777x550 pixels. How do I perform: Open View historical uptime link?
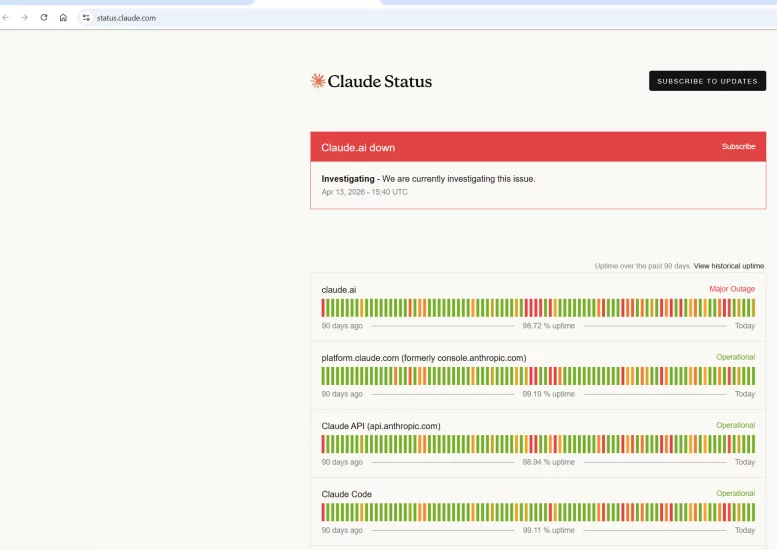729,266
